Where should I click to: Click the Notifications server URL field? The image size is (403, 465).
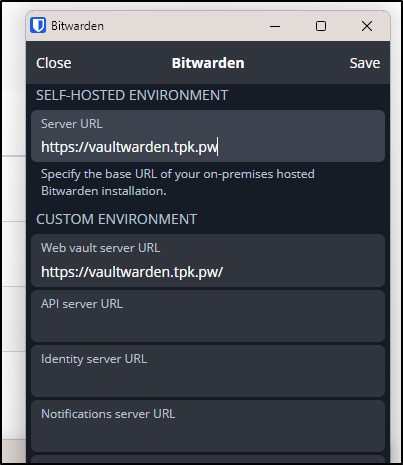coord(208,426)
